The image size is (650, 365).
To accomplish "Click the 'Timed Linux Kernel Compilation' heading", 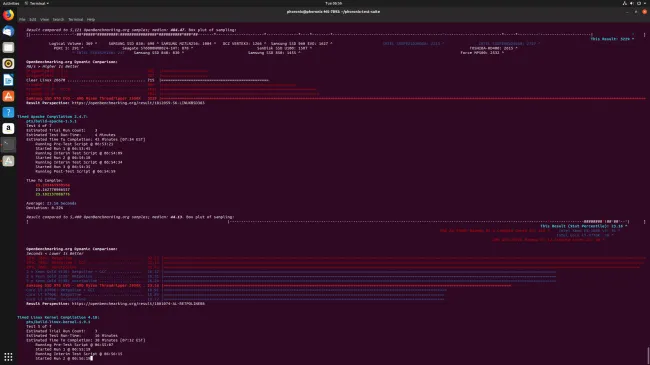I will click(x=58, y=317).
